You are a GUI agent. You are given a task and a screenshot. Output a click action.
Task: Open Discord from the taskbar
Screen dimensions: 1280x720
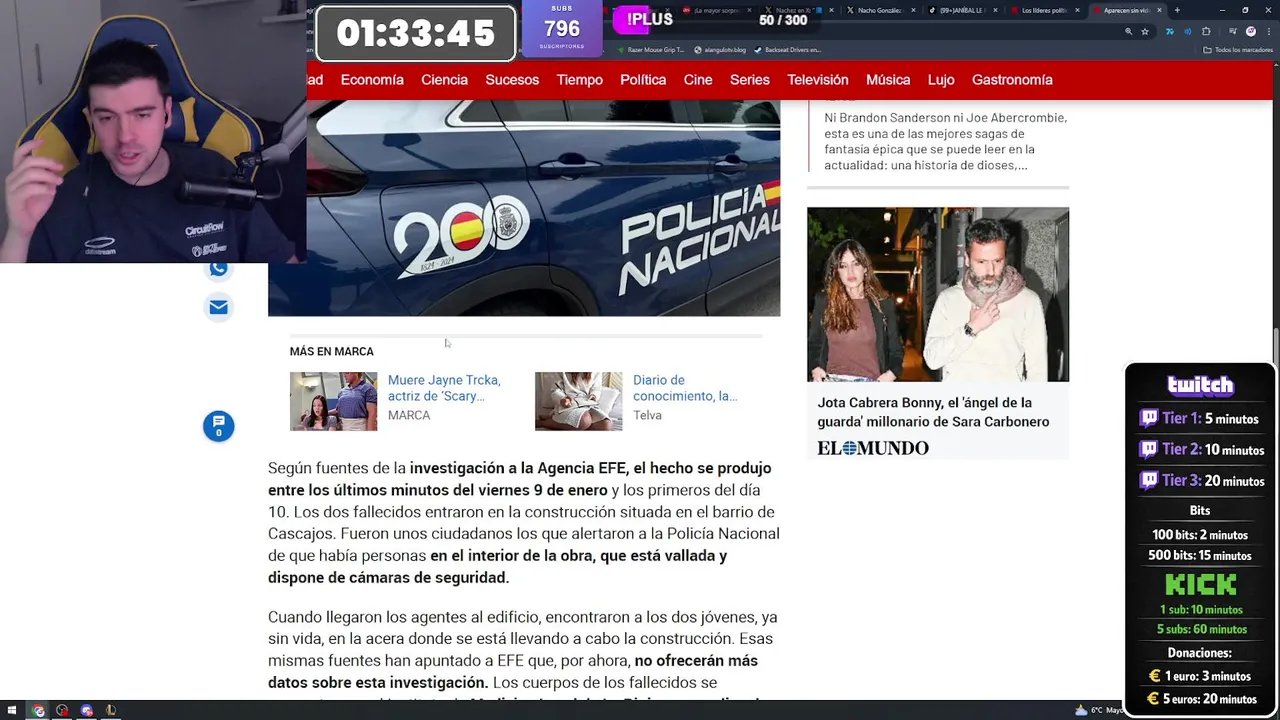[x=86, y=710]
